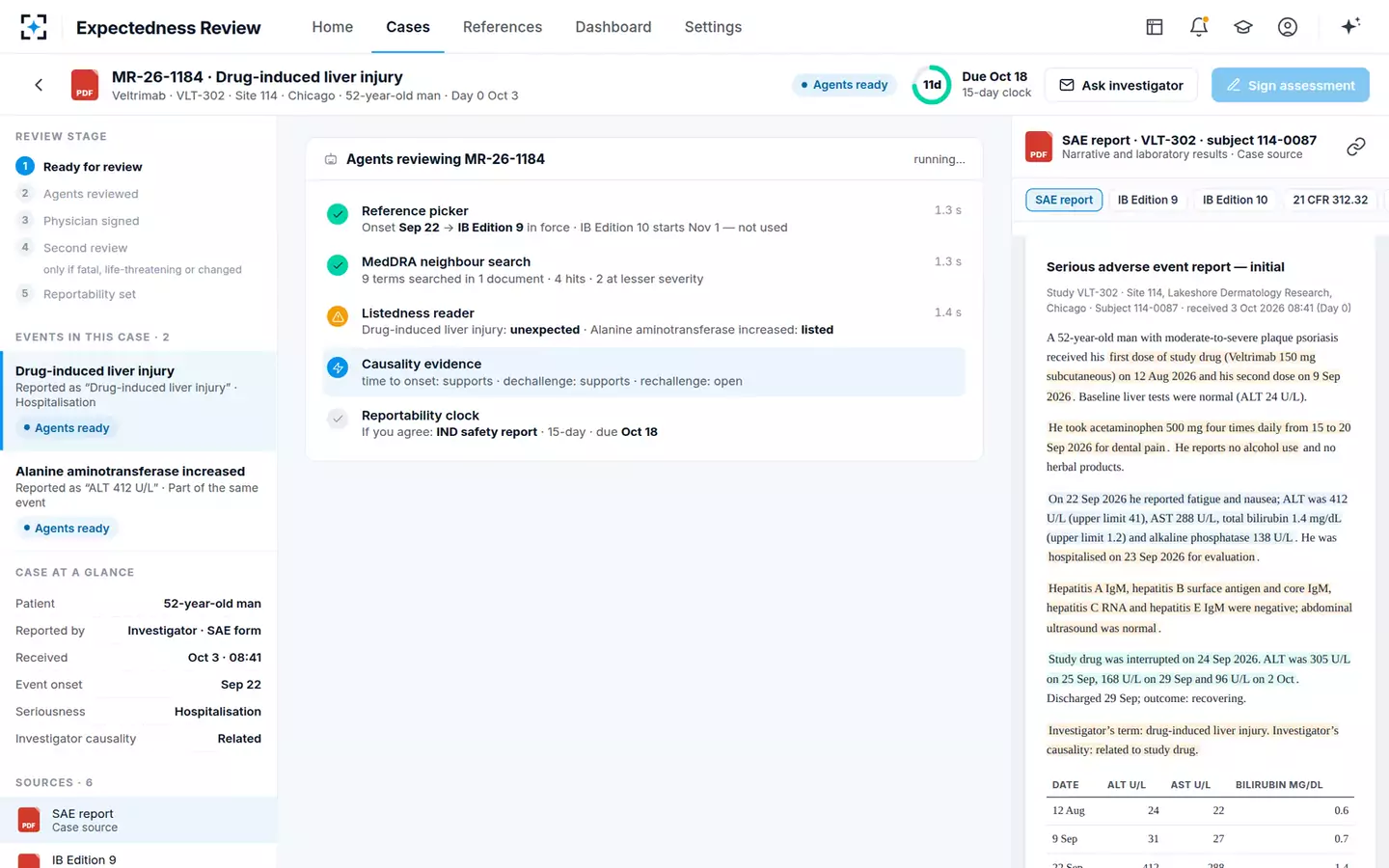This screenshot has width=1389, height=868.
Task: Show the 21 CFR 312.32 document chip
Action: (1330, 200)
